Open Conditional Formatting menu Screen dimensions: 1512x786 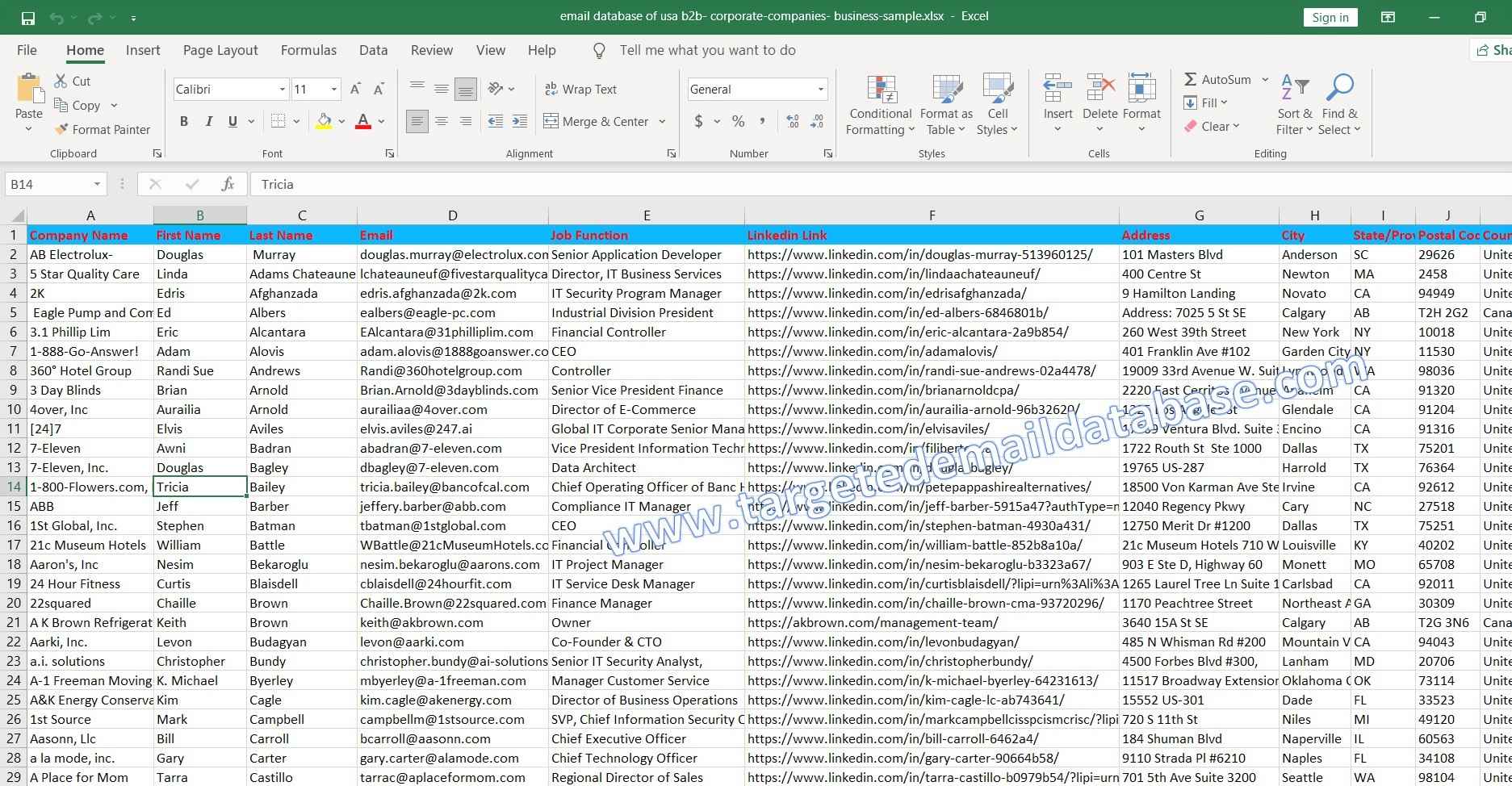tap(880, 106)
